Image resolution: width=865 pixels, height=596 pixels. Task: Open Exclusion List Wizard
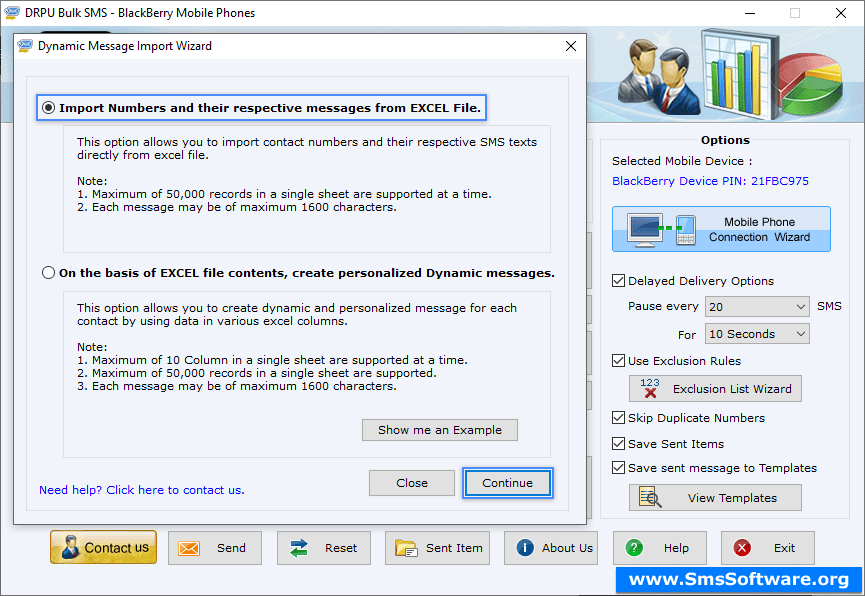(x=715, y=389)
